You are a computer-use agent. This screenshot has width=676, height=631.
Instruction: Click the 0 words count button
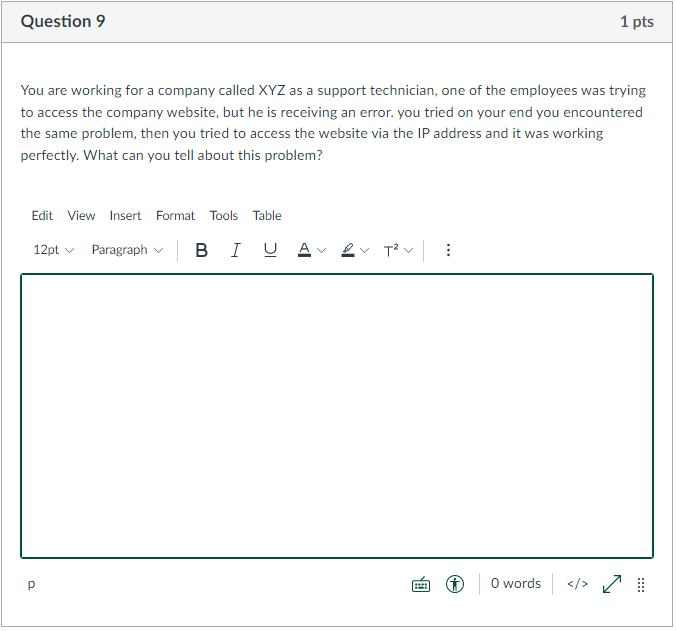[516, 584]
